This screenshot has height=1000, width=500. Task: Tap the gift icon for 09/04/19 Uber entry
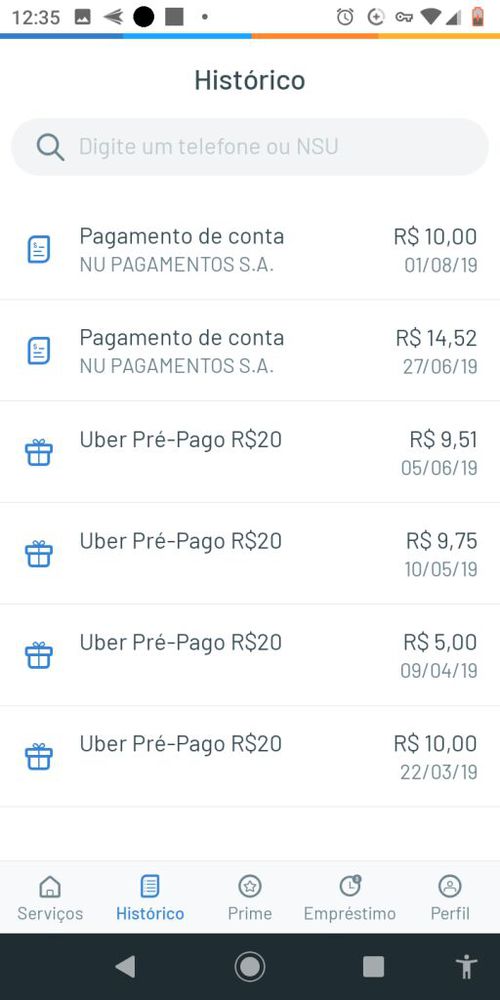[39, 655]
